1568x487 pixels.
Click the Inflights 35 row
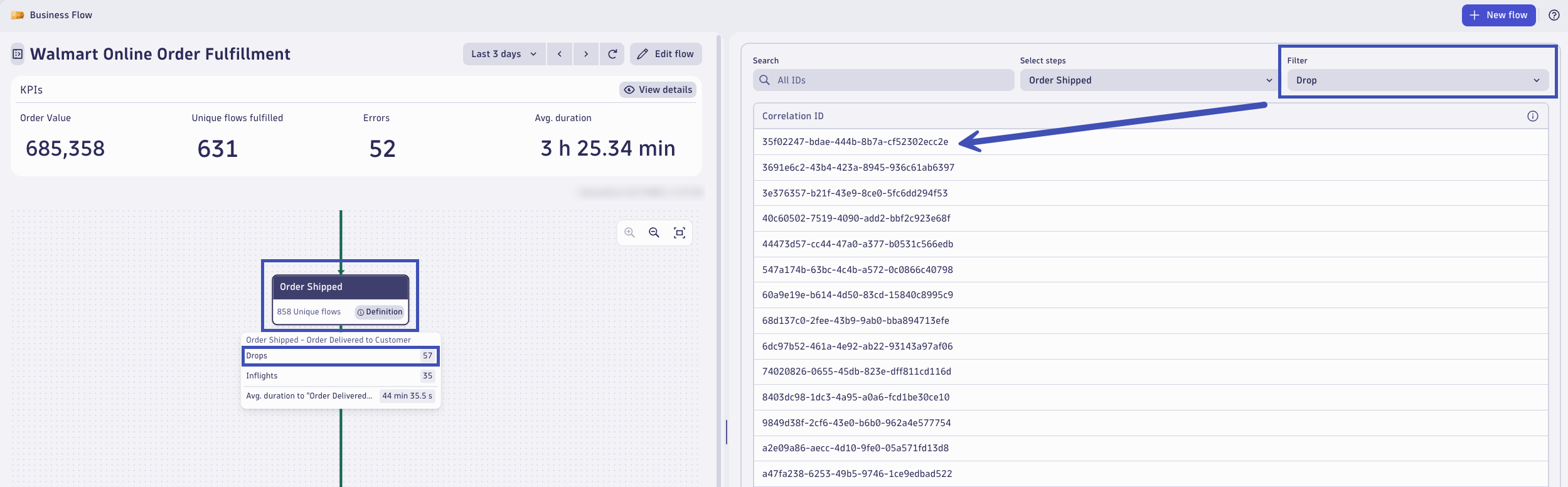341,376
